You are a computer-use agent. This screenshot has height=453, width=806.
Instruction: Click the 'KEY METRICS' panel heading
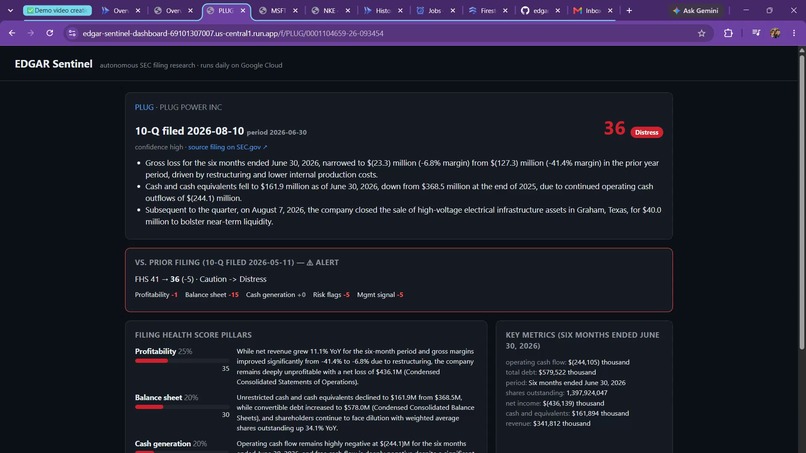[x=582, y=340]
